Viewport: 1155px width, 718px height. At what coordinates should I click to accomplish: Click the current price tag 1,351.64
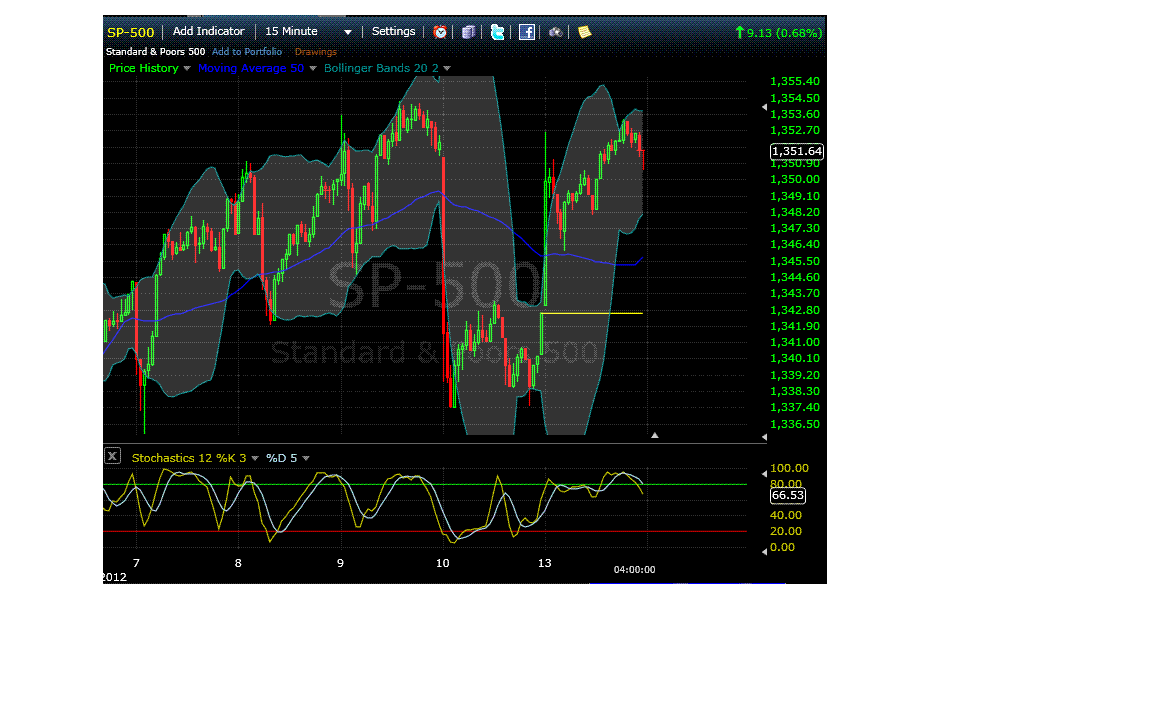click(797, 151)
